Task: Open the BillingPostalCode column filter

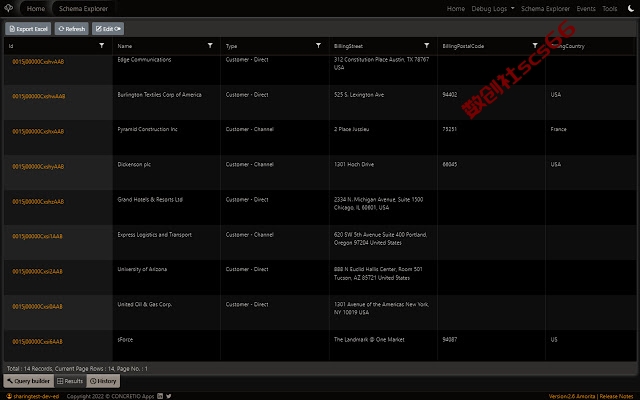Action: (x=535, y=46)
